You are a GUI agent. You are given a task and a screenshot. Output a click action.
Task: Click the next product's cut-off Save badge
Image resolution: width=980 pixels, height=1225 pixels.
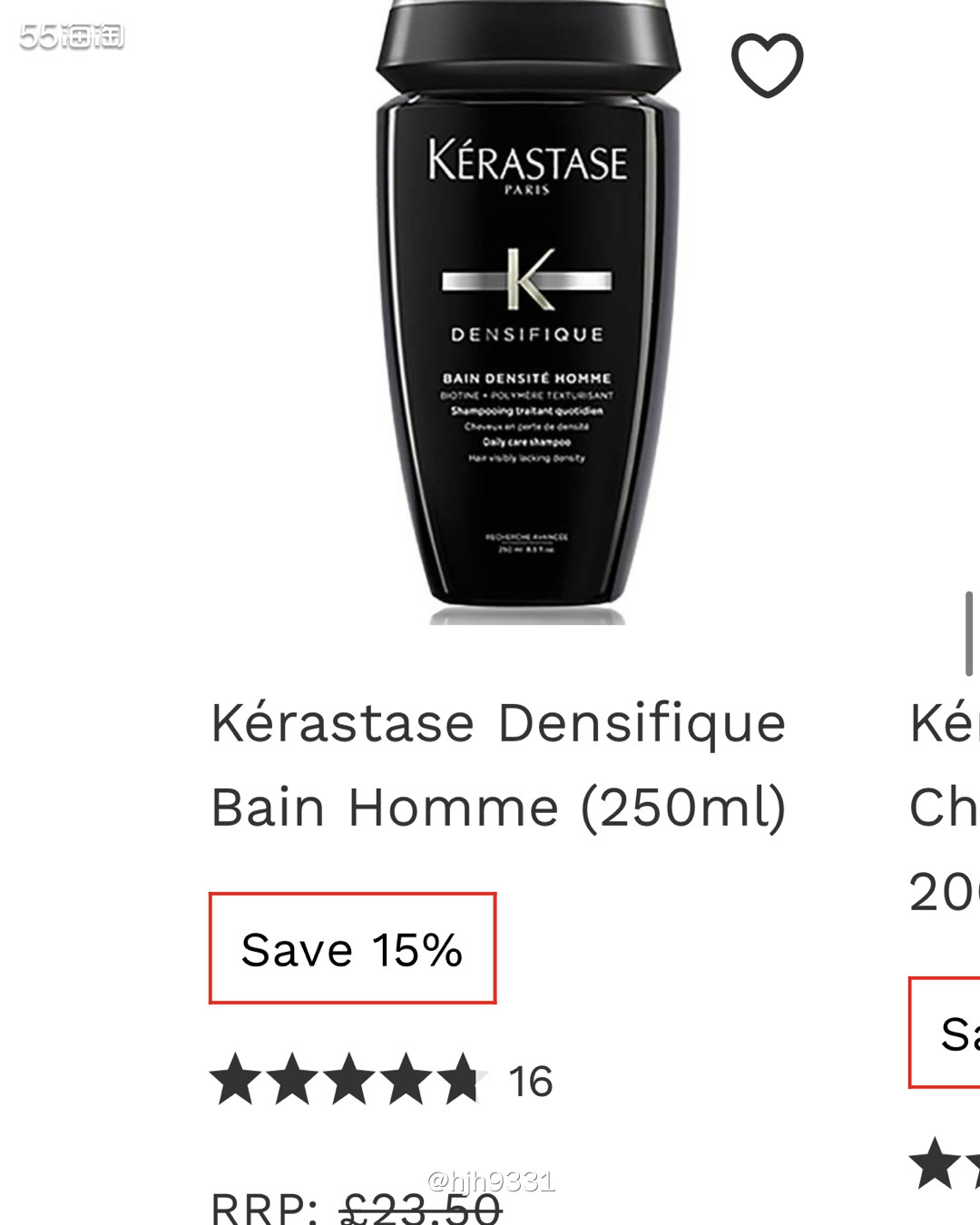point(945,1033)
